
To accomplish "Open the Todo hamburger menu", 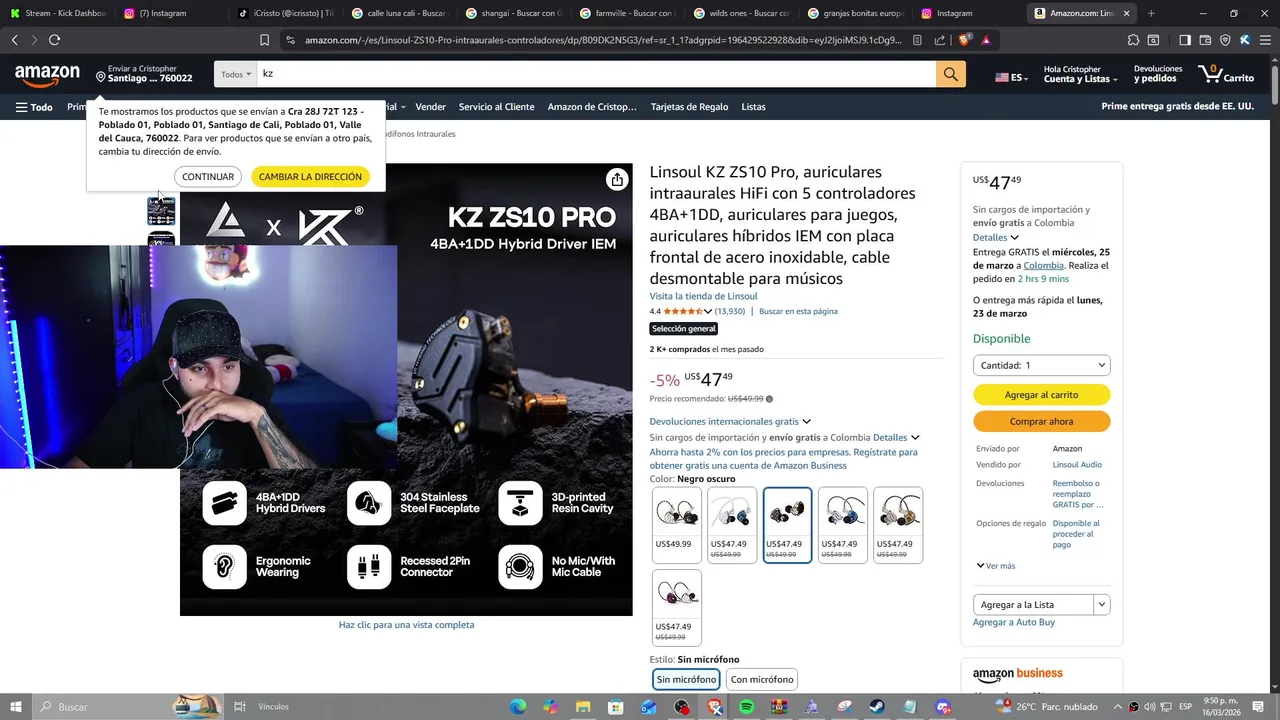I will point(34,107).
